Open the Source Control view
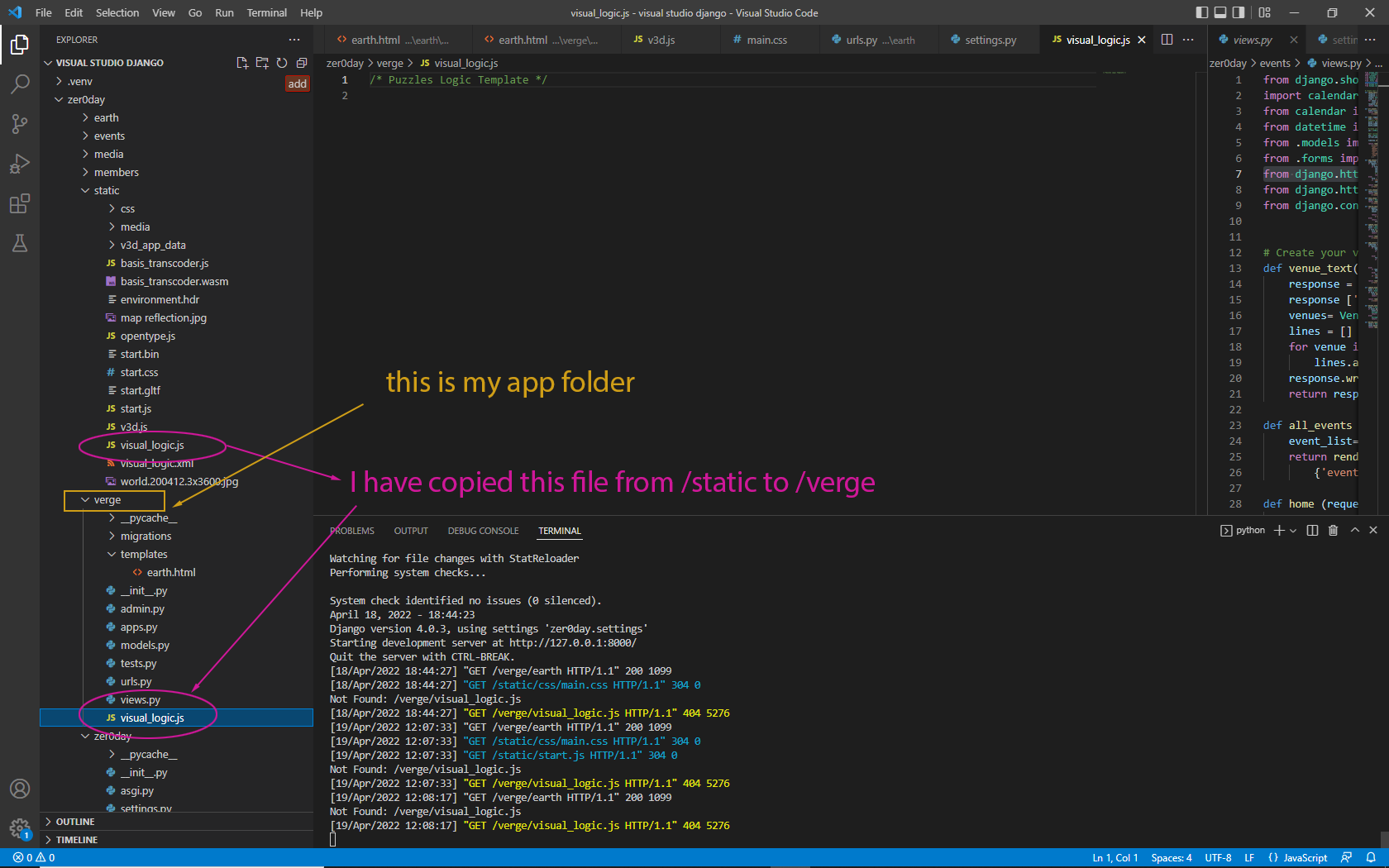Screen dimensions: 1389x868 click(x=20, y=124)
